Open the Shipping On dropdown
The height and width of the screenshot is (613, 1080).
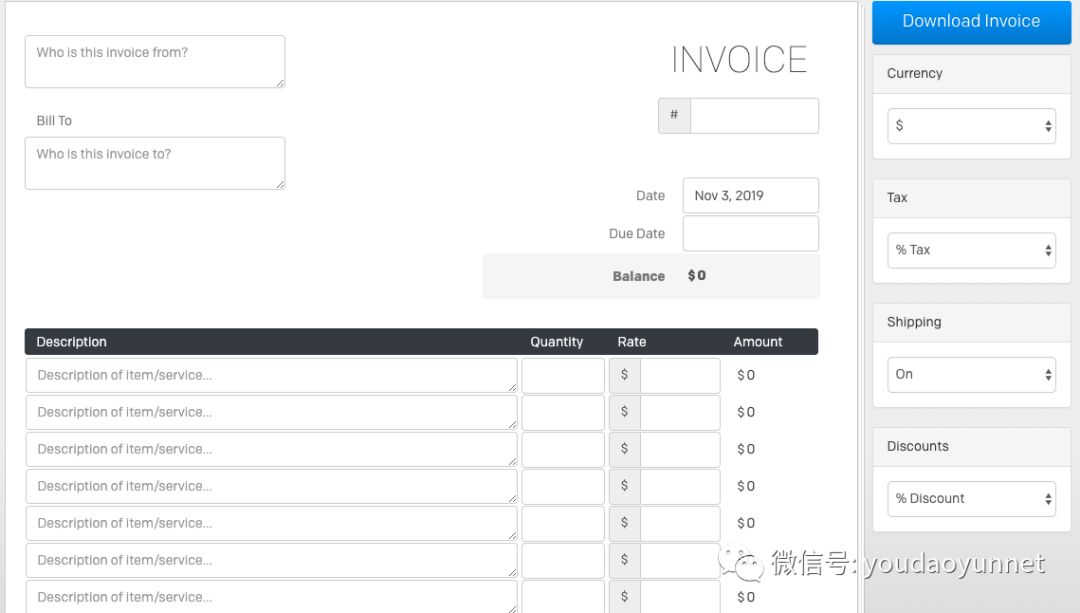(x=970, y=375)
